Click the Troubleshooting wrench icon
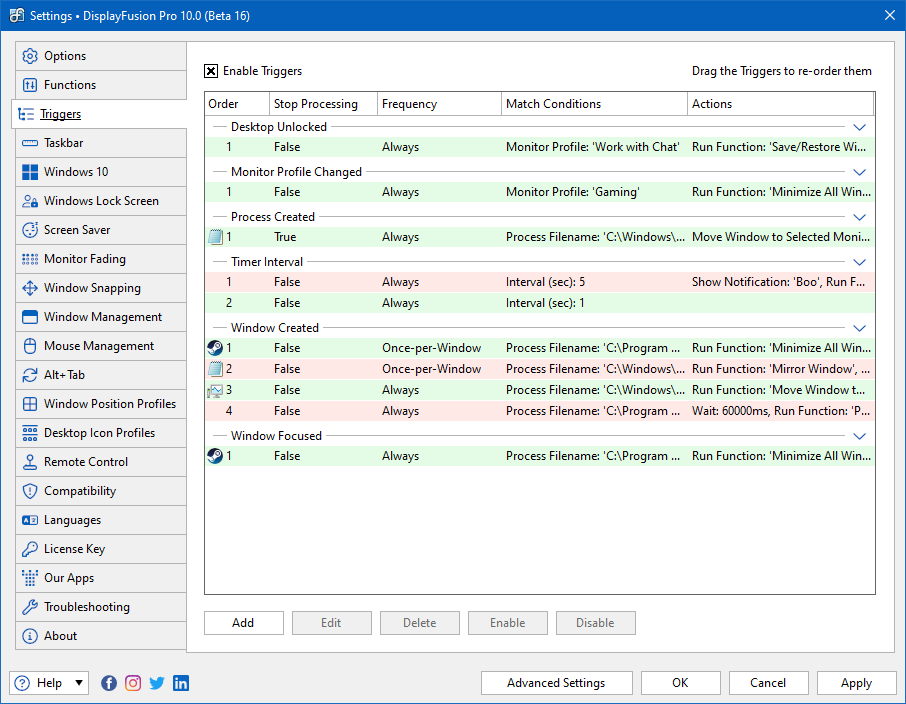This screenshot has width=906, height=704. [x=29, y=607]
